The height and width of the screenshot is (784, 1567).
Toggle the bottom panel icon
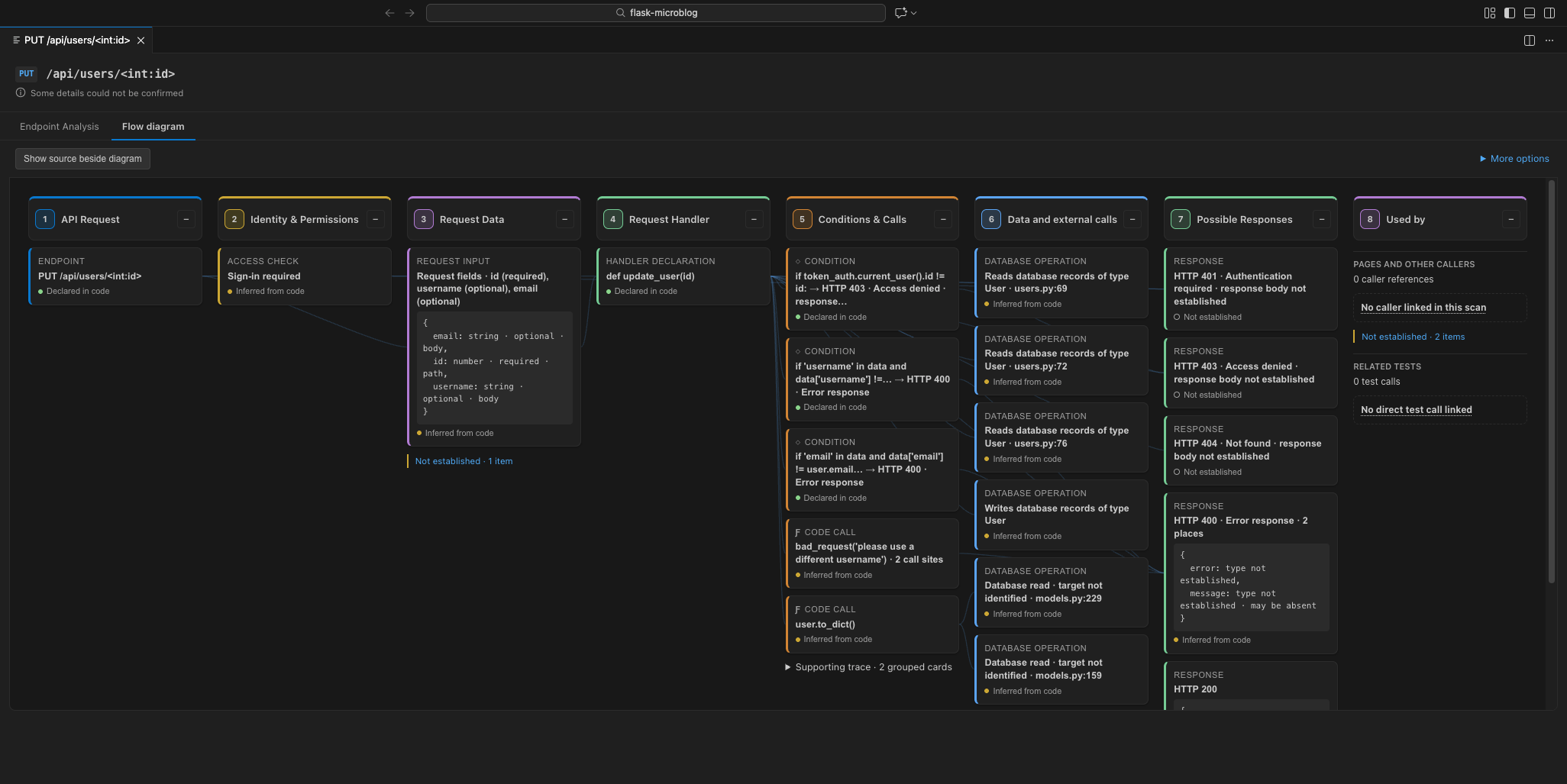(x=1530, y=13)
